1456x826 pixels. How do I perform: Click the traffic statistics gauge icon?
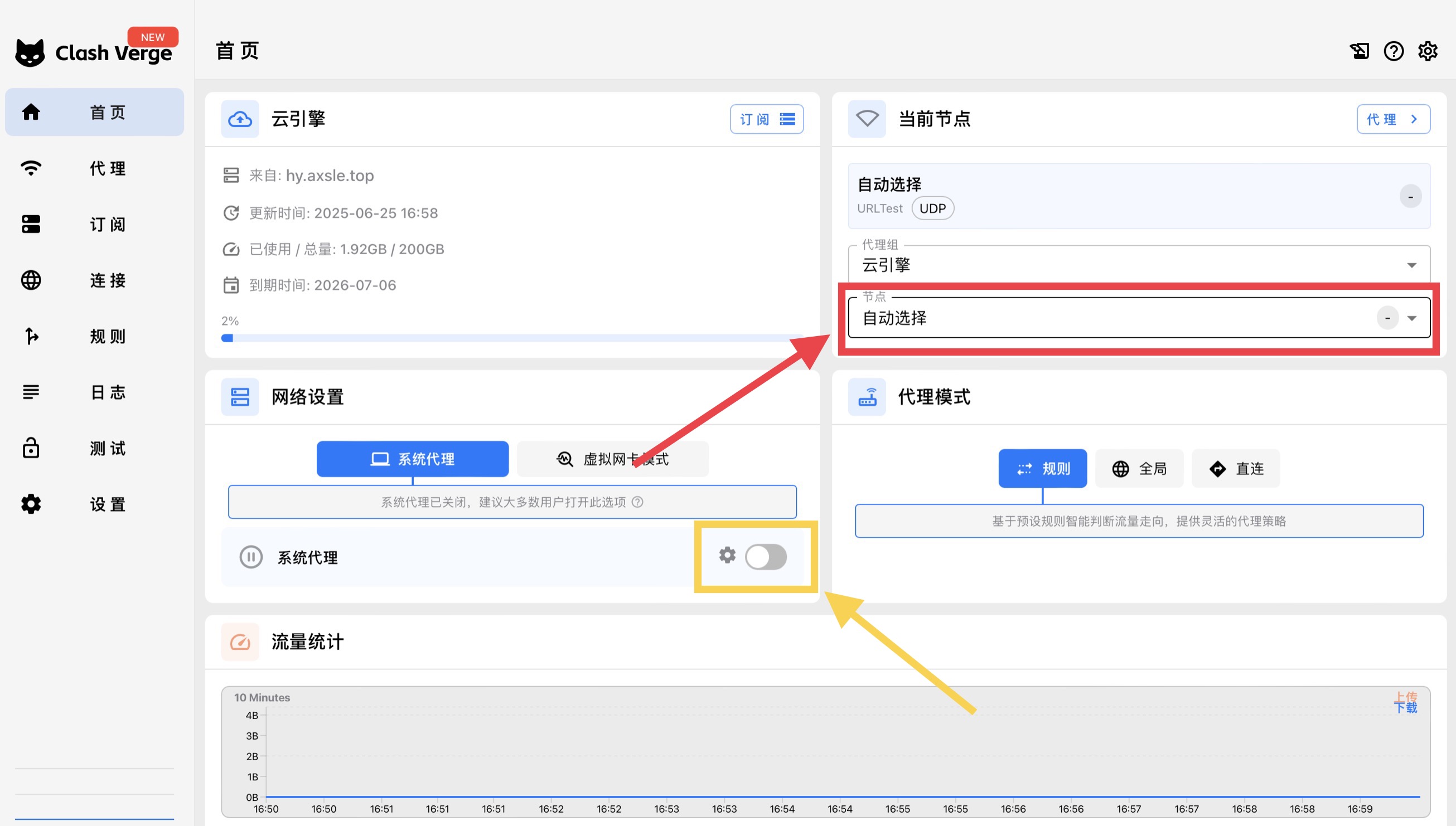click(x=240, y=642)
